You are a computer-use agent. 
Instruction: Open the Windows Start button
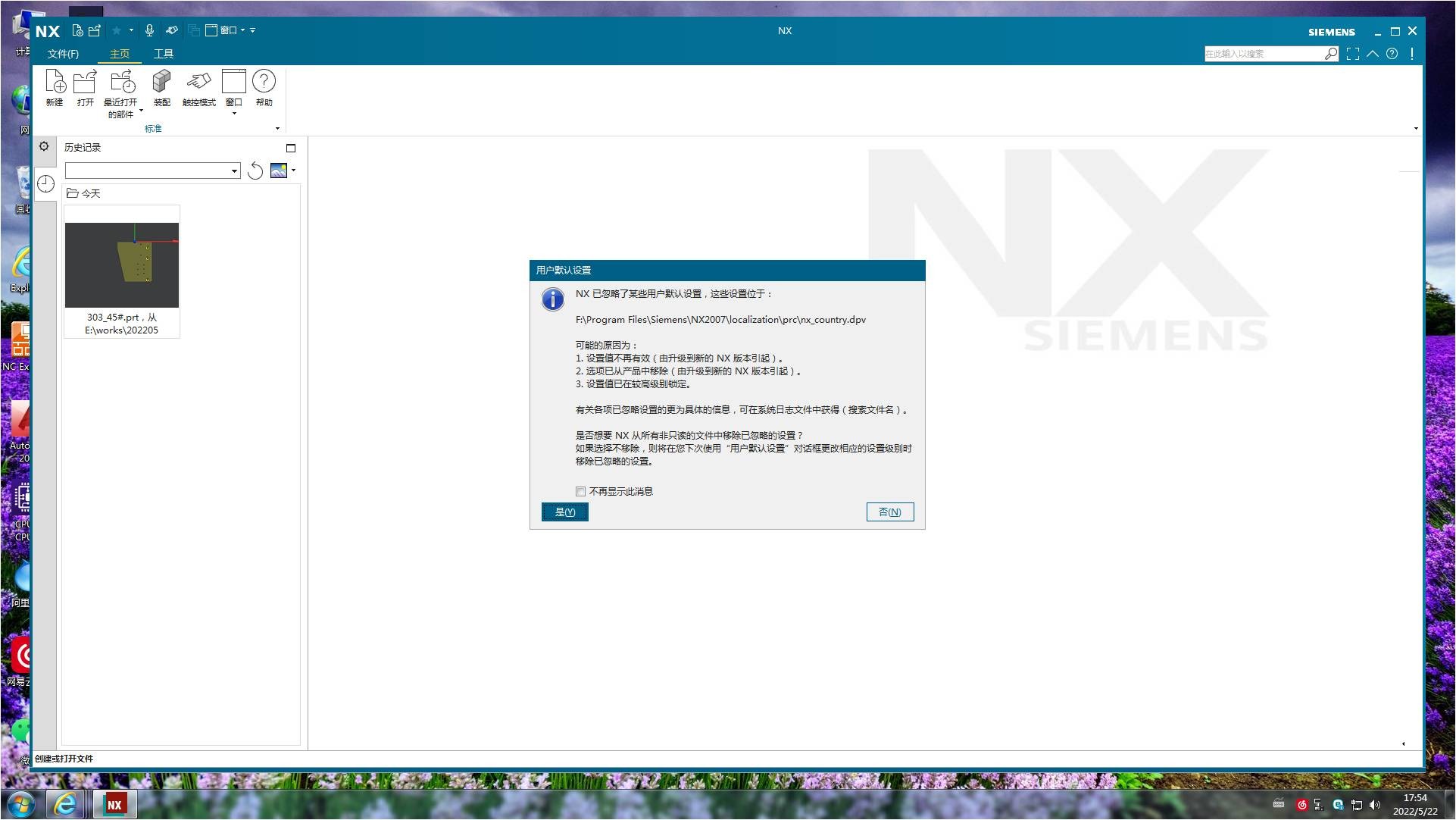[x=20, y=804]
